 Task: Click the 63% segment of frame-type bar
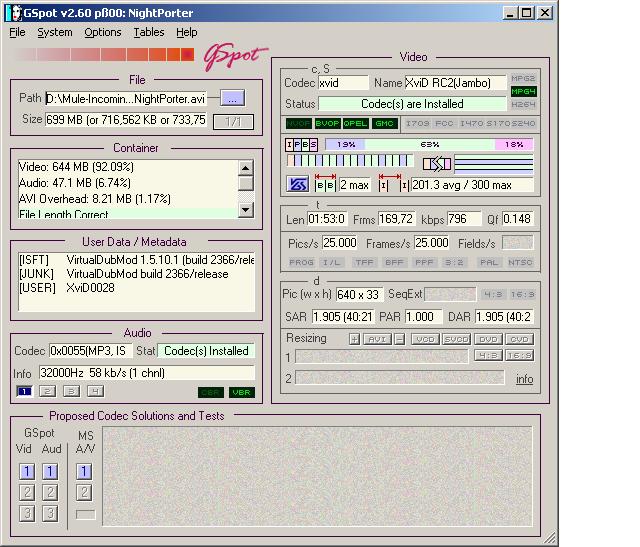coord(429,145)
